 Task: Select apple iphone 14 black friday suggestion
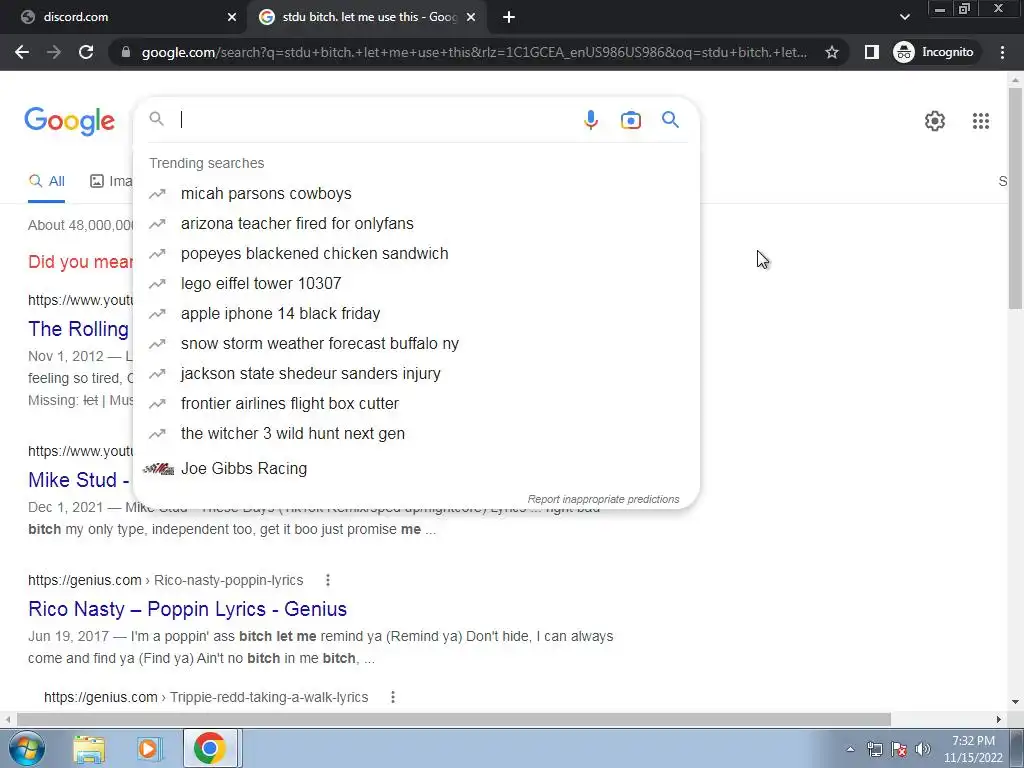click(416, 314)
